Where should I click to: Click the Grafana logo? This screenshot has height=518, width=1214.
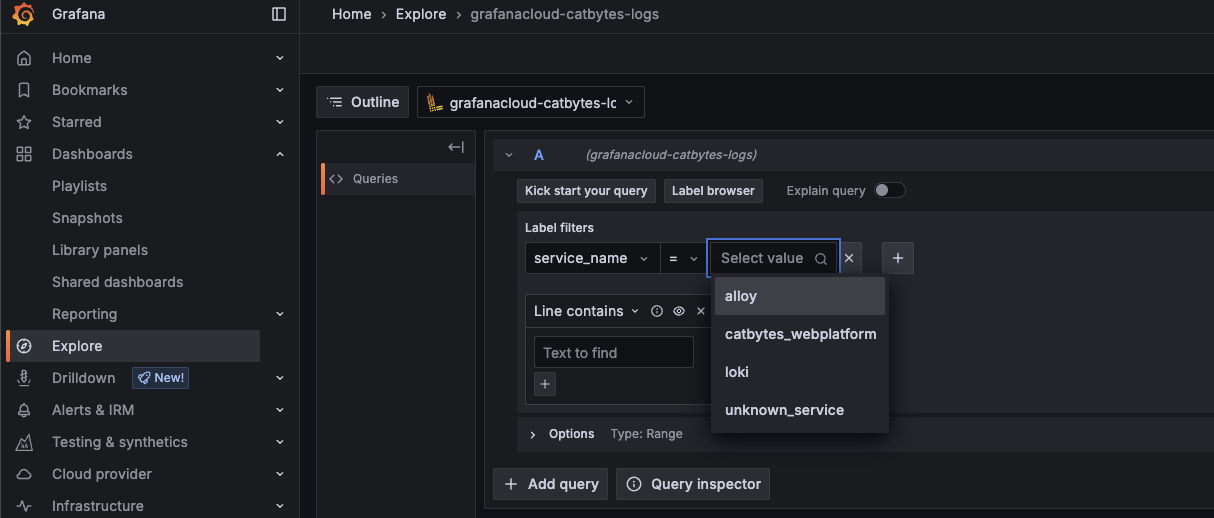point(24,14)
